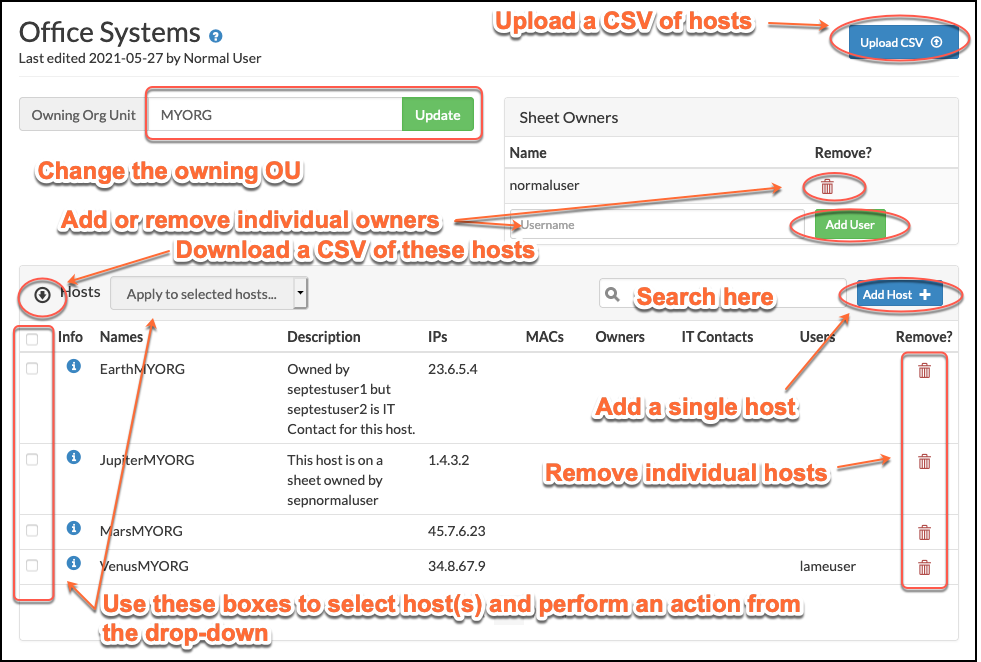Viewport: 981px width, 662px height.
Task: Click the trash icon for normaluser owner
Action: 827,186
